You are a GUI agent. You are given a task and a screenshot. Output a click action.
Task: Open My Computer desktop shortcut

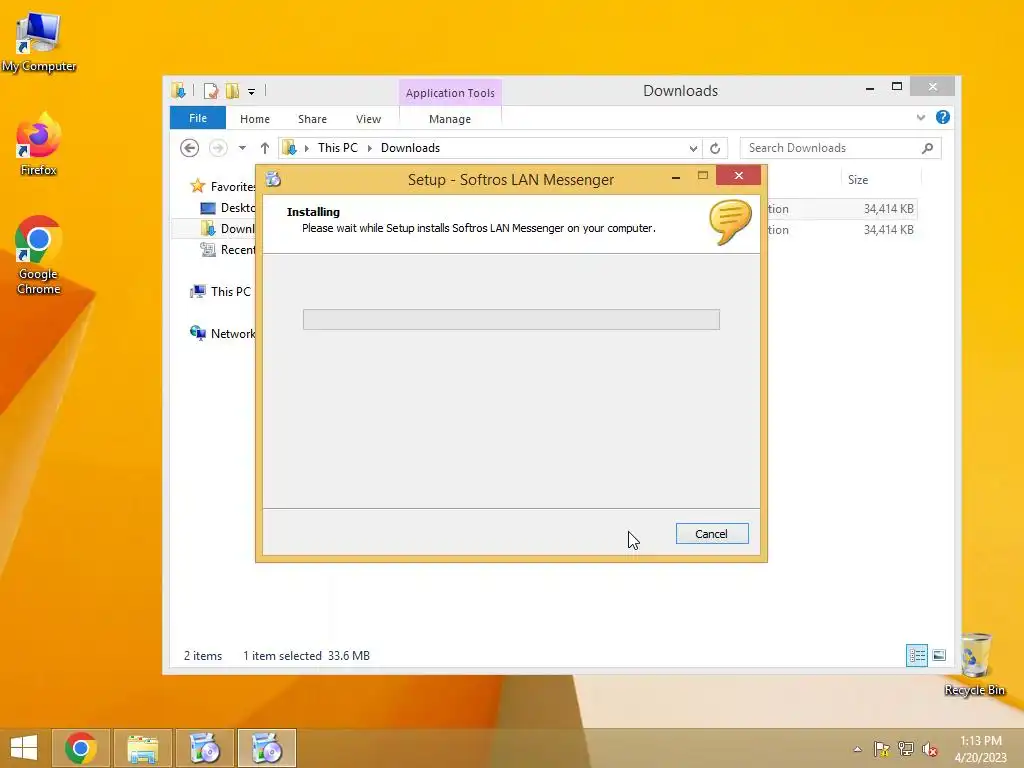coord(39,42)
